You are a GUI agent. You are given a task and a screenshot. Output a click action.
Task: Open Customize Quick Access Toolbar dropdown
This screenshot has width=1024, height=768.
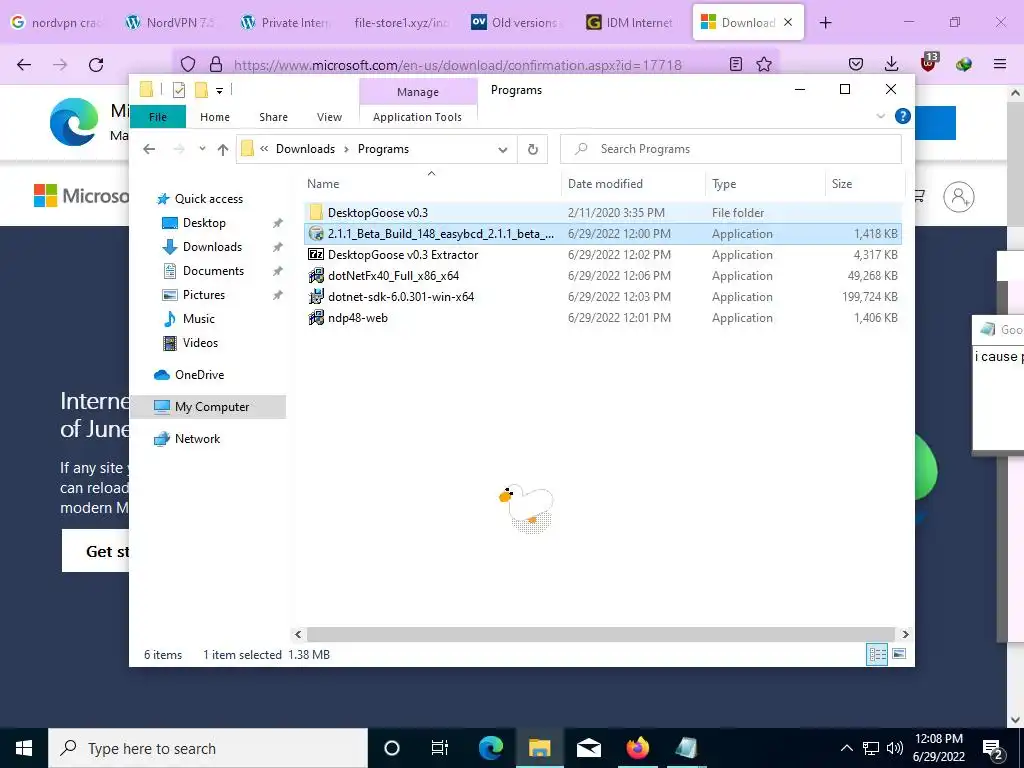point(220,91)
